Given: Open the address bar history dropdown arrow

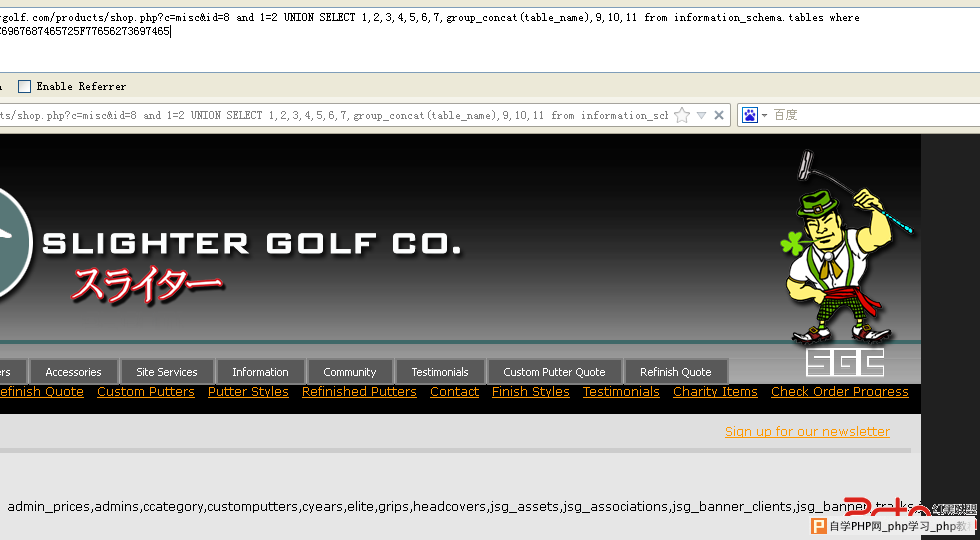Looking at the screenshot, I should pos(701,115).
